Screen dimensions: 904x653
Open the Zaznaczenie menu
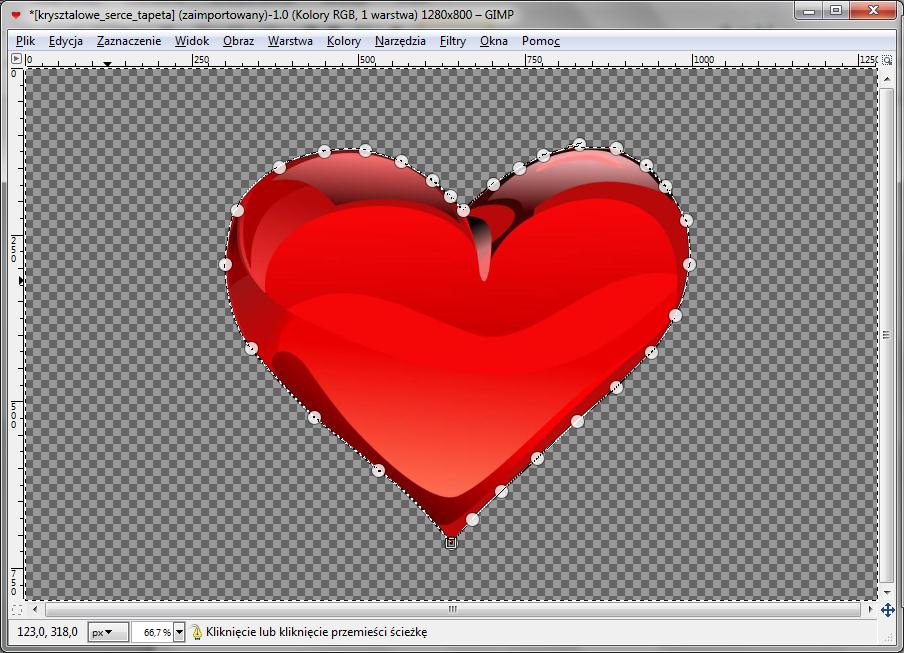[129, 41]
